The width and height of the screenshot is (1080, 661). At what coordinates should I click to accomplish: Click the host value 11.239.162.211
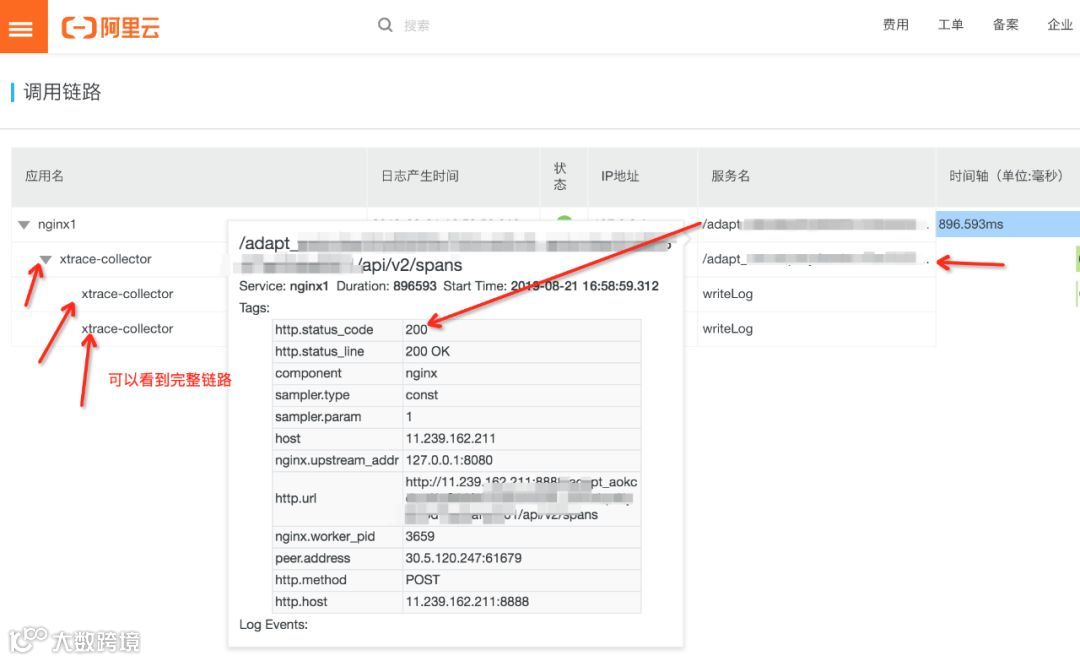click(x=450, y=439)
